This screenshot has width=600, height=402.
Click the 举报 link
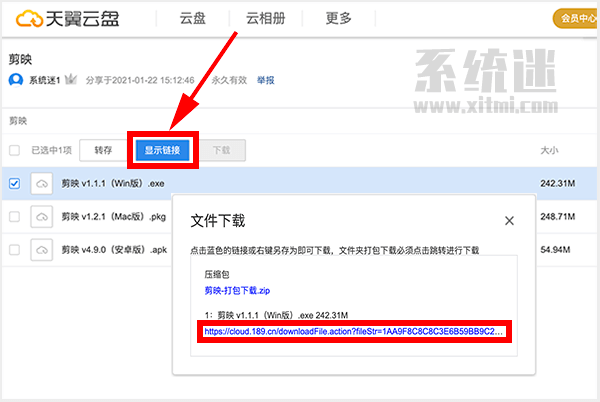click(x=266, y=80)
